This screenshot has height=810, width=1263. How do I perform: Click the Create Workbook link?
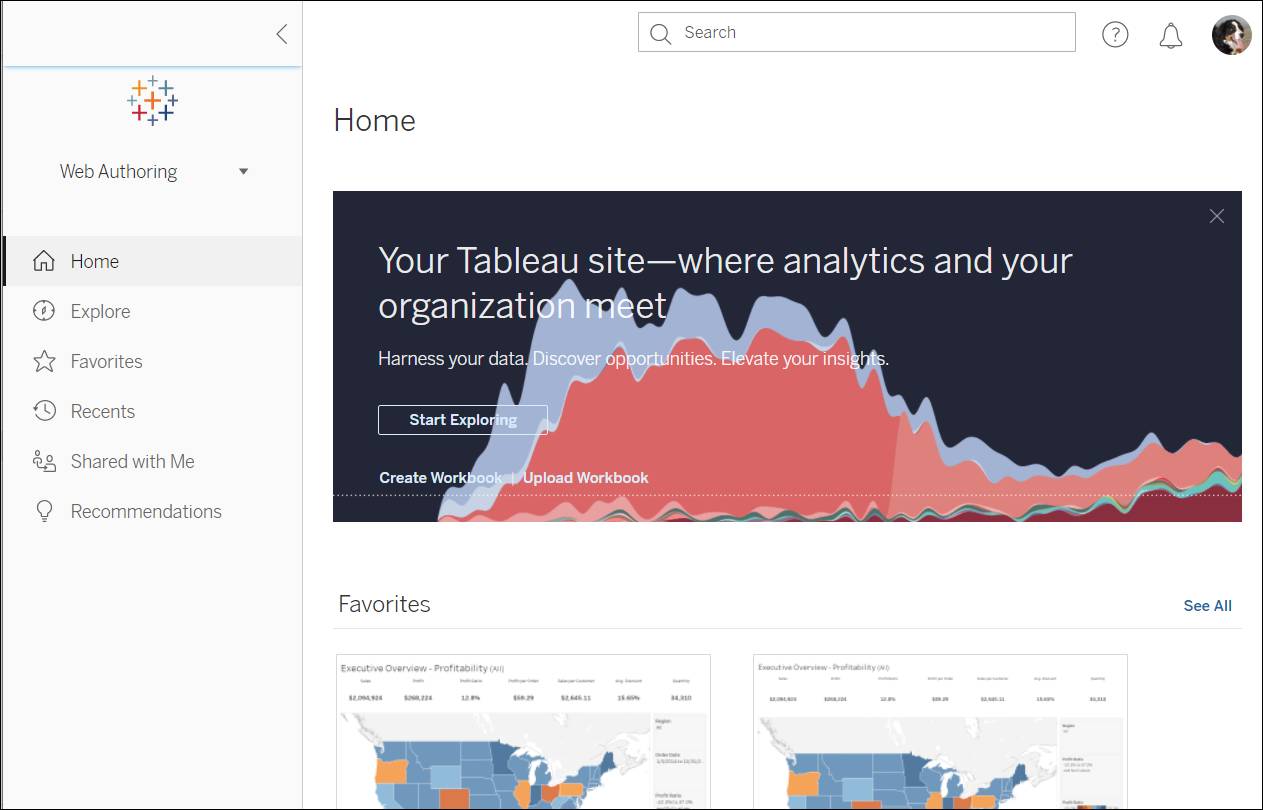(440, 477)
